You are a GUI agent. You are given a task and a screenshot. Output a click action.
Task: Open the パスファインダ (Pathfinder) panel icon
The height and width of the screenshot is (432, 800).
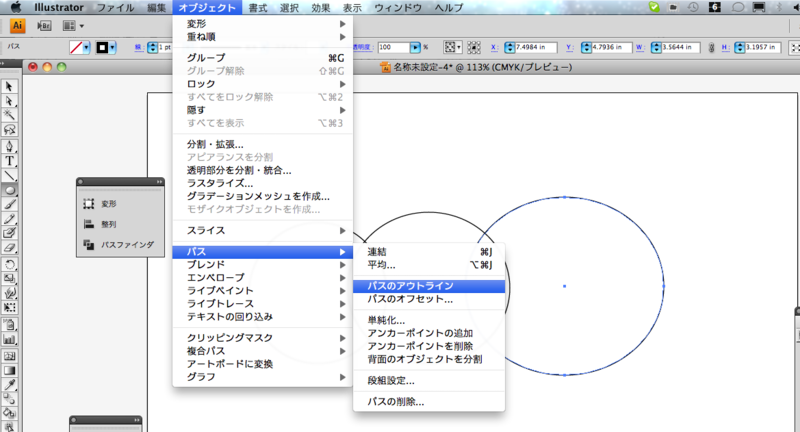[x=89, y=245]
